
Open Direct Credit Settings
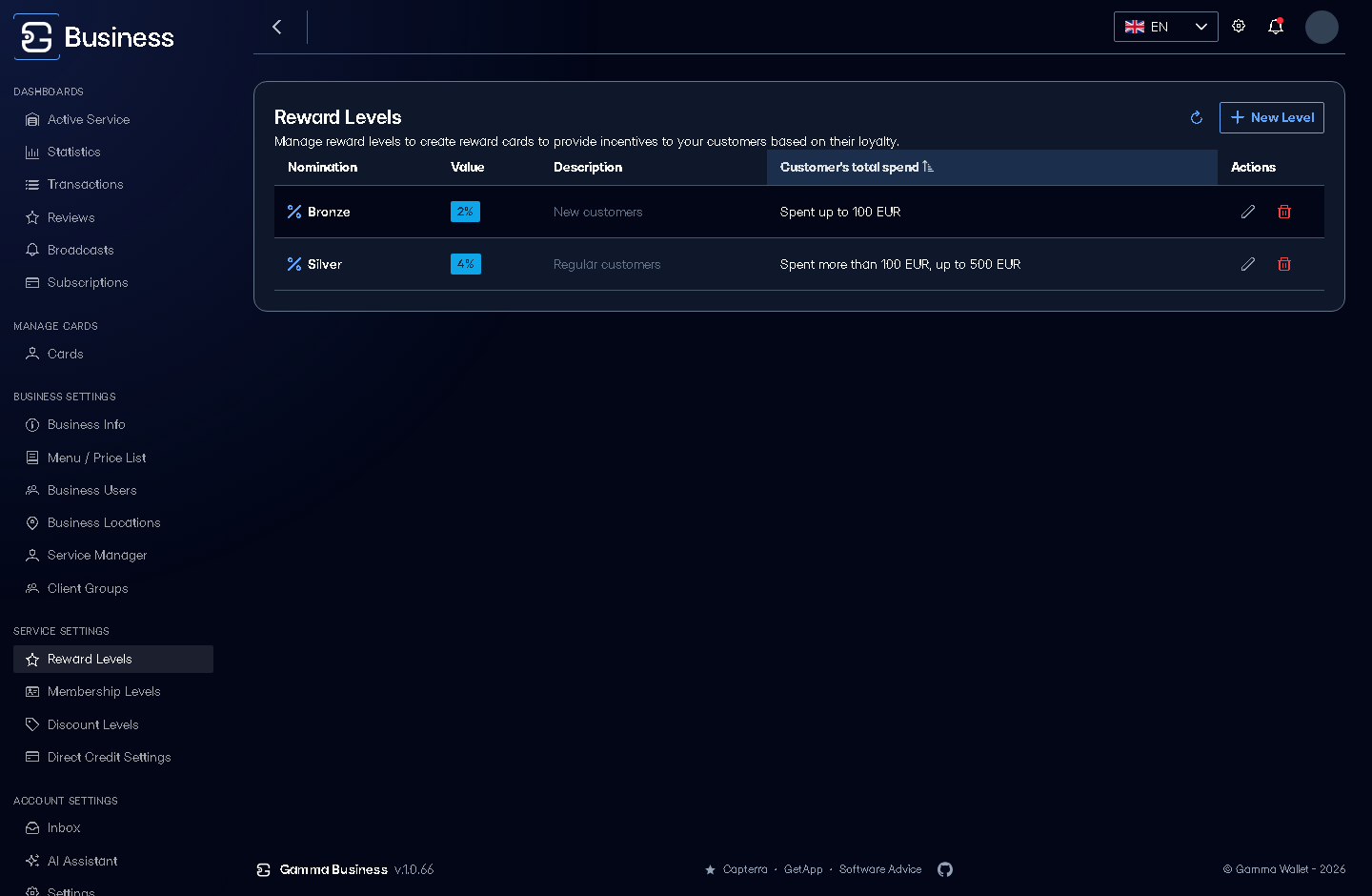tap(113, 757)
